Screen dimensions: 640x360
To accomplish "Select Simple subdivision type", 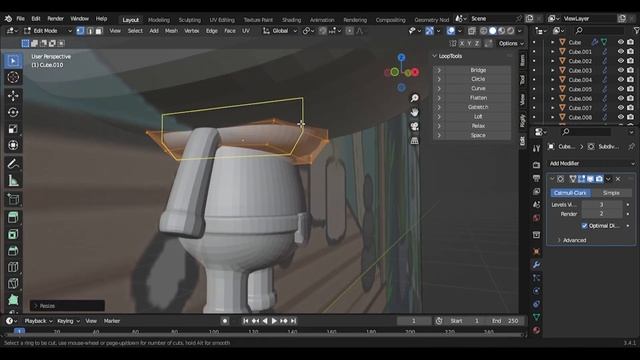I will point(611,193).
